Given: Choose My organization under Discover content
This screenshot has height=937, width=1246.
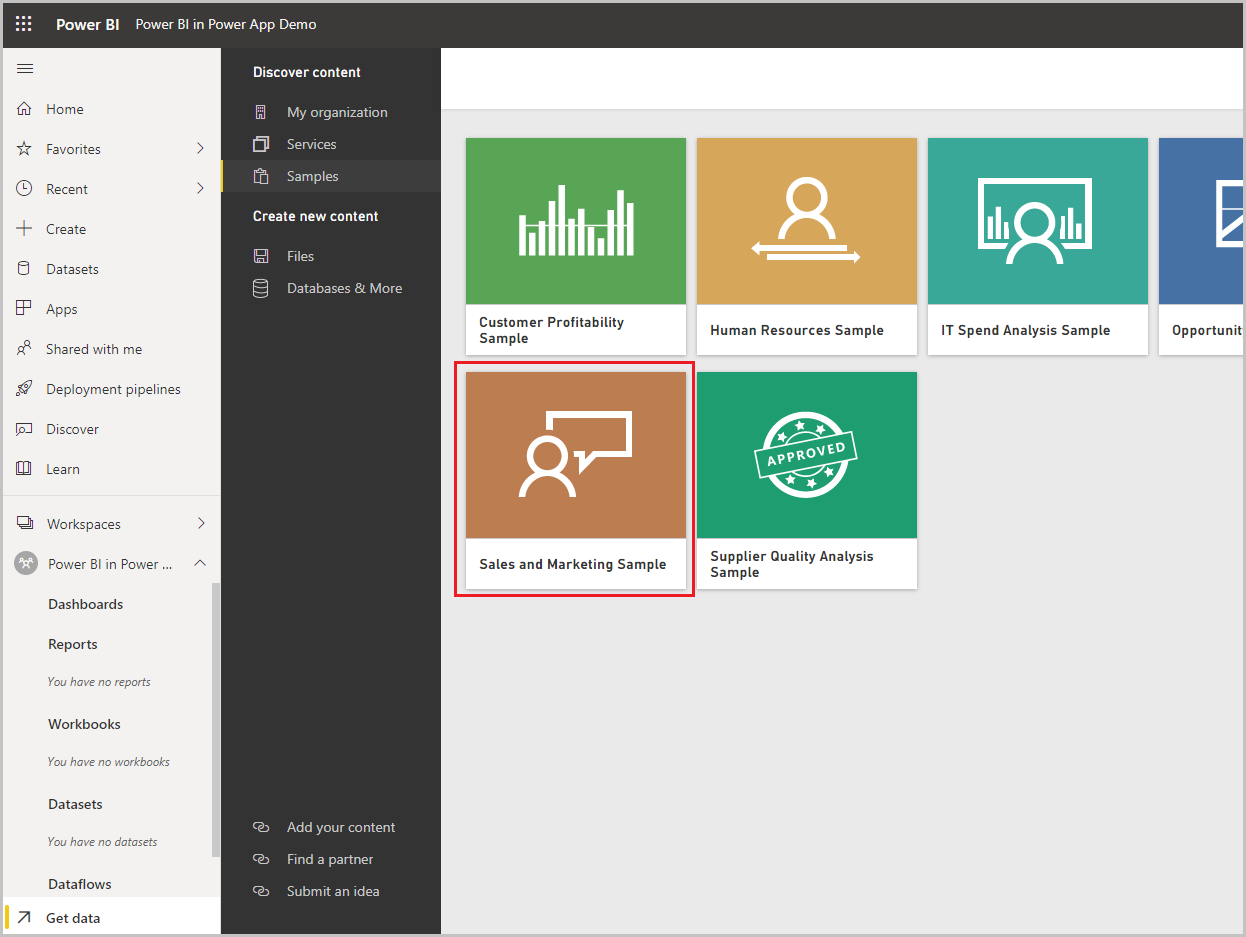Looking at the screenshot, I should coord(337,112).
